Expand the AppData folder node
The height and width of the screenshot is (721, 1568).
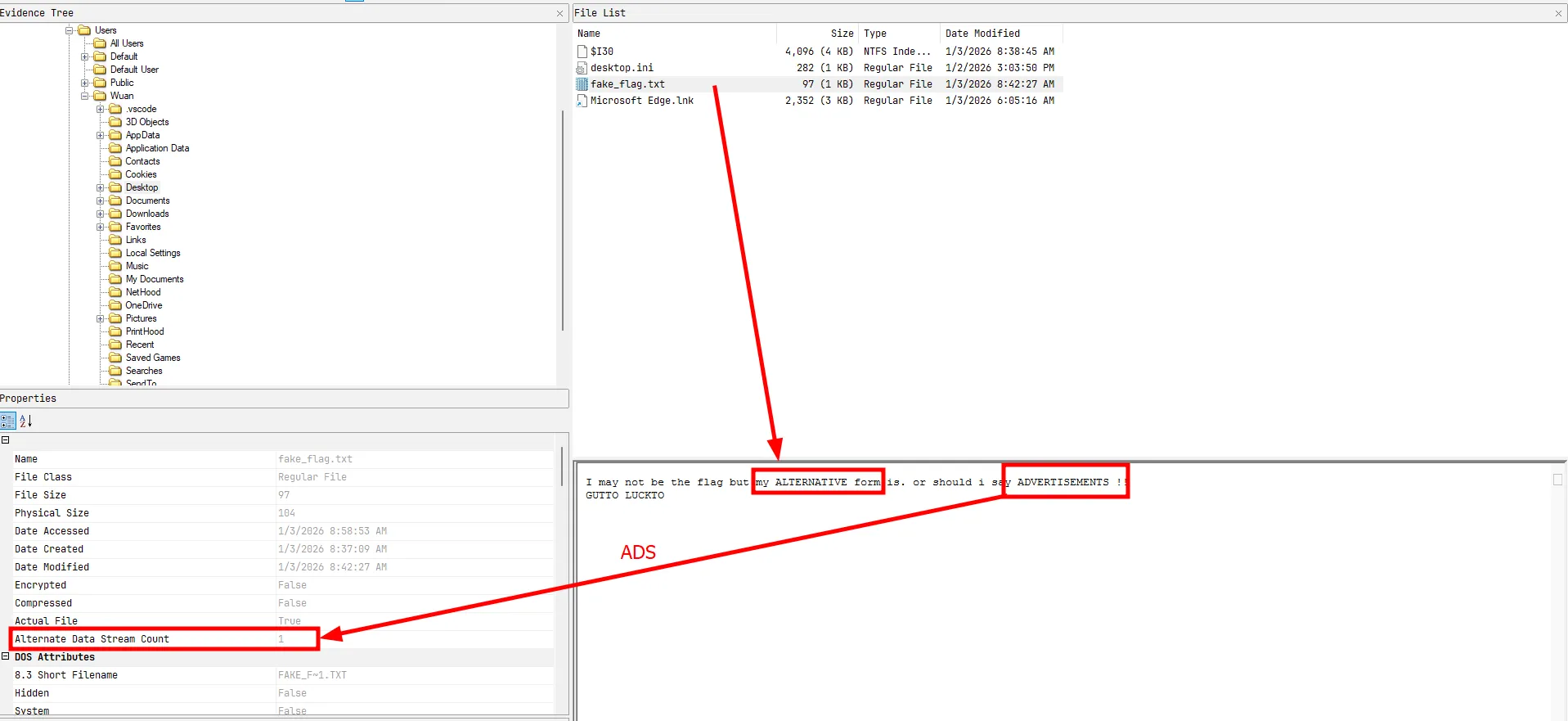(101, 135)
